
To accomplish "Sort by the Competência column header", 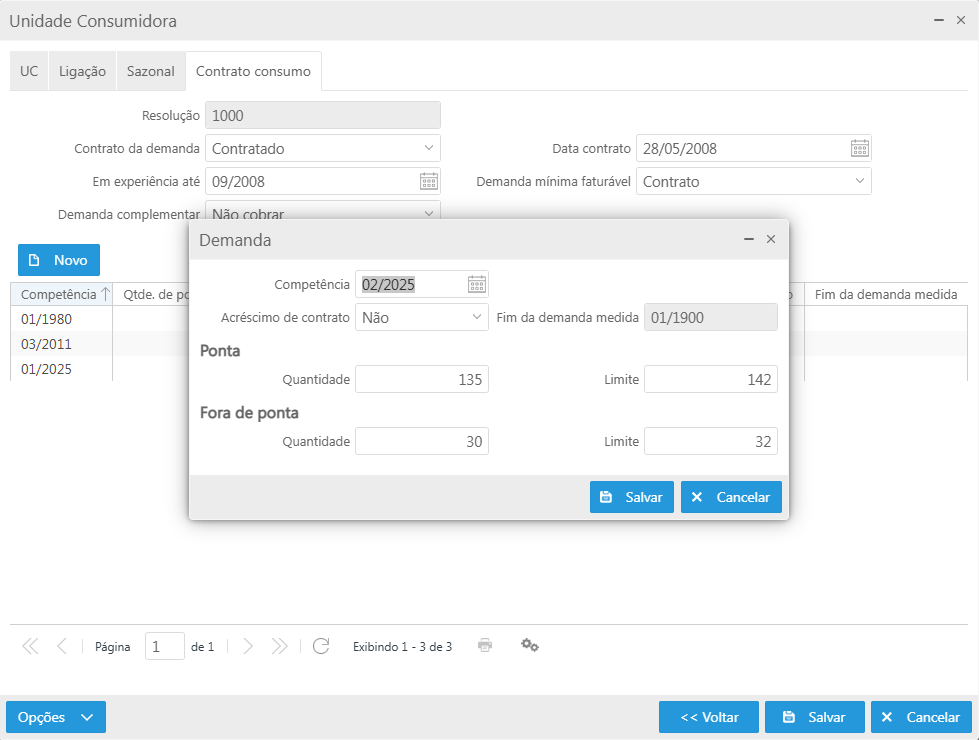I will (60, 295).
